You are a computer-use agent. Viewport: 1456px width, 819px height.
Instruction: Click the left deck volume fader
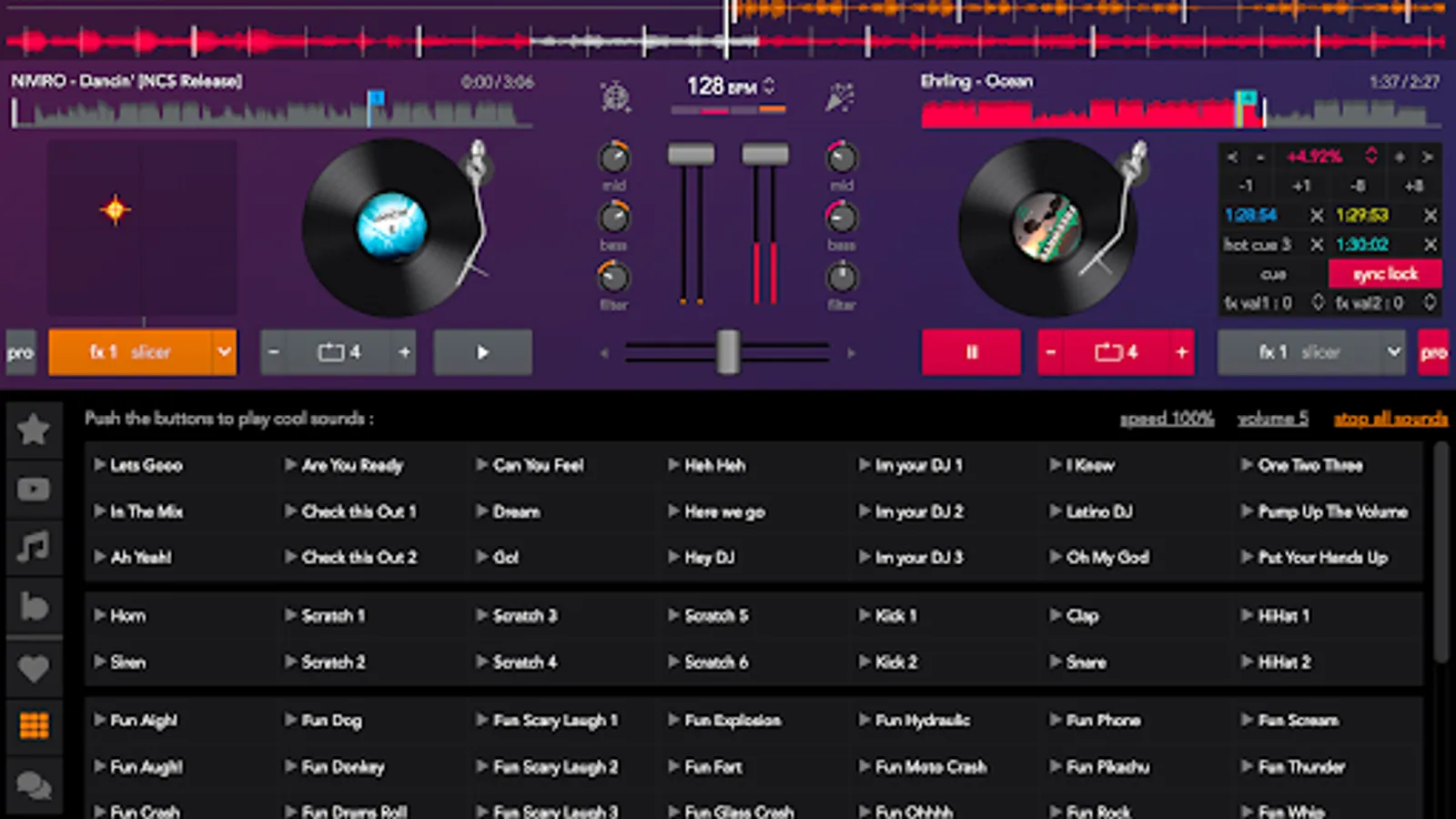coord(692,154)
